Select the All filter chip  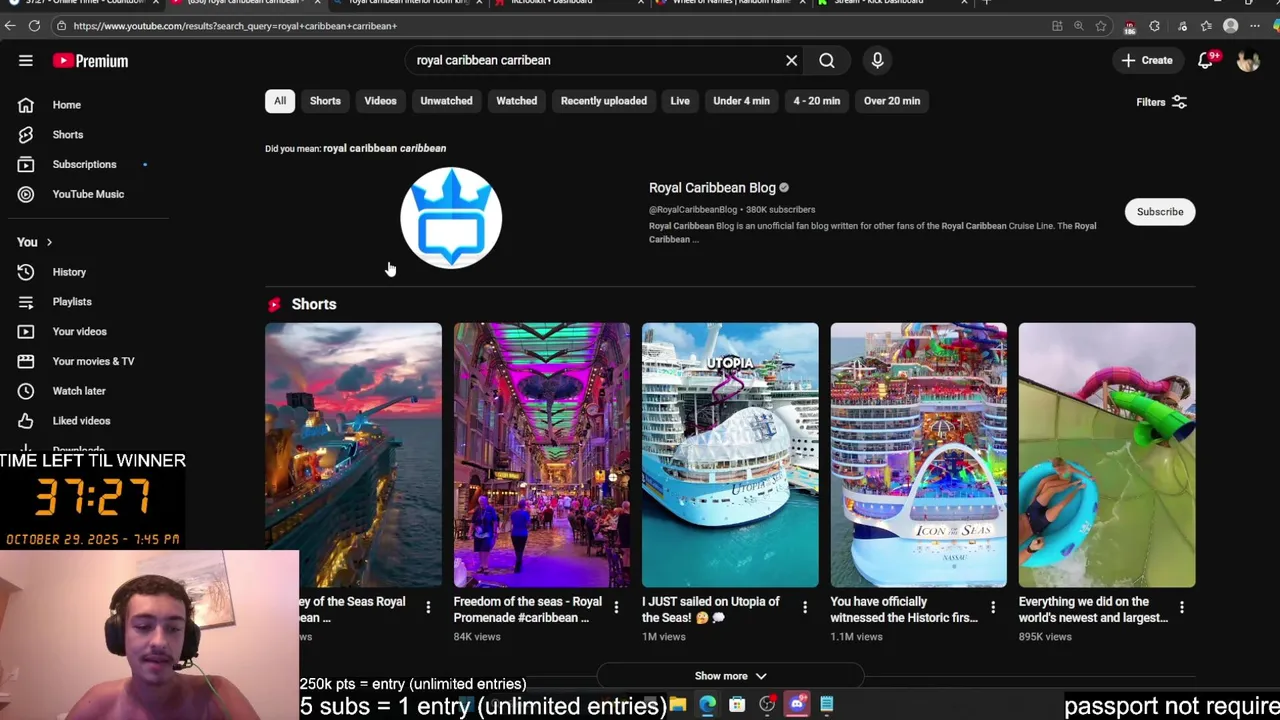tap(280, 101)
